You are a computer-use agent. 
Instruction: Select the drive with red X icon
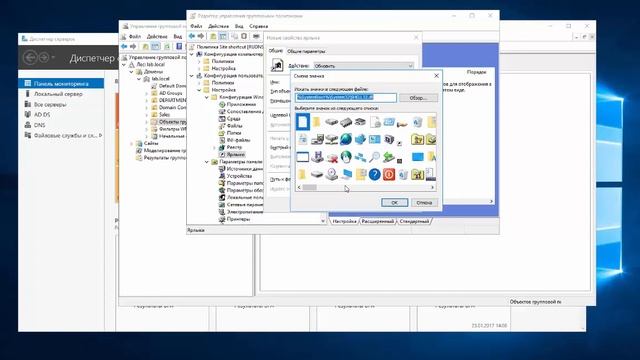coord(331,157)
